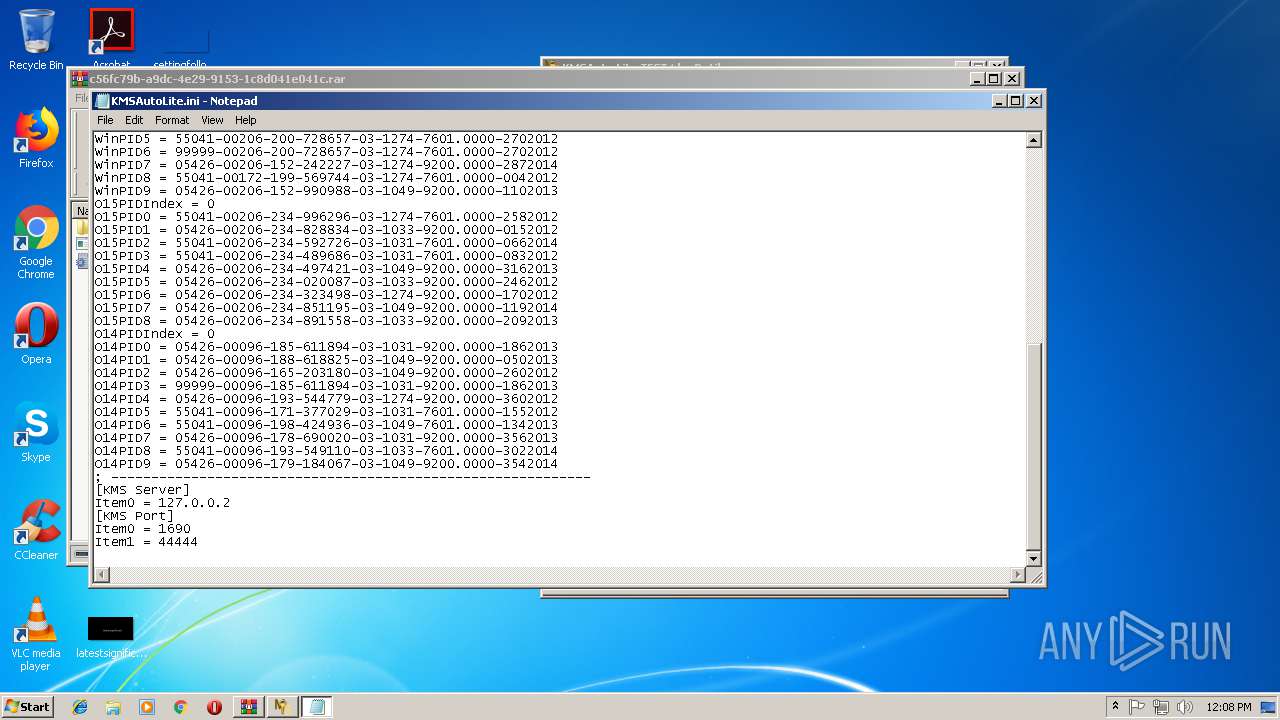The width and height of the screenshot is (1280, 720).
Task: Open volume control tray icon
Action: [x=1184, y=707]
